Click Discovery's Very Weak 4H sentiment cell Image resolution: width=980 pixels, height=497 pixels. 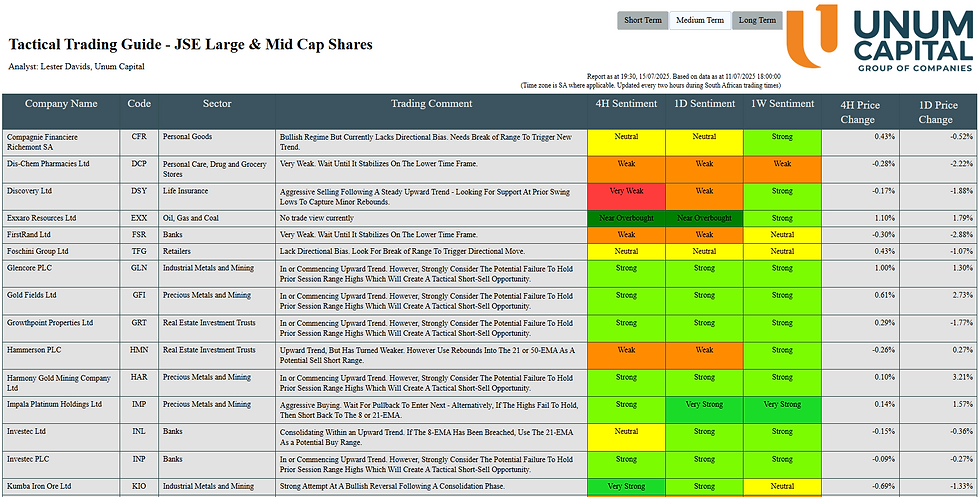click(x=626, y=197)
